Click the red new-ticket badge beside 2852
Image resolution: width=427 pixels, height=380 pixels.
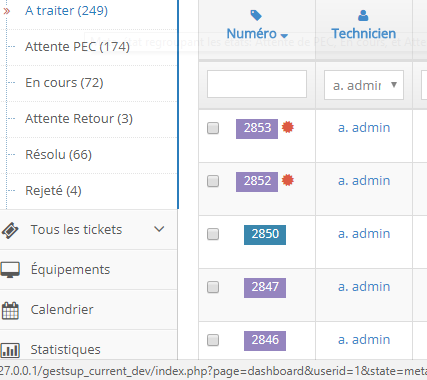tap(288, 180)
